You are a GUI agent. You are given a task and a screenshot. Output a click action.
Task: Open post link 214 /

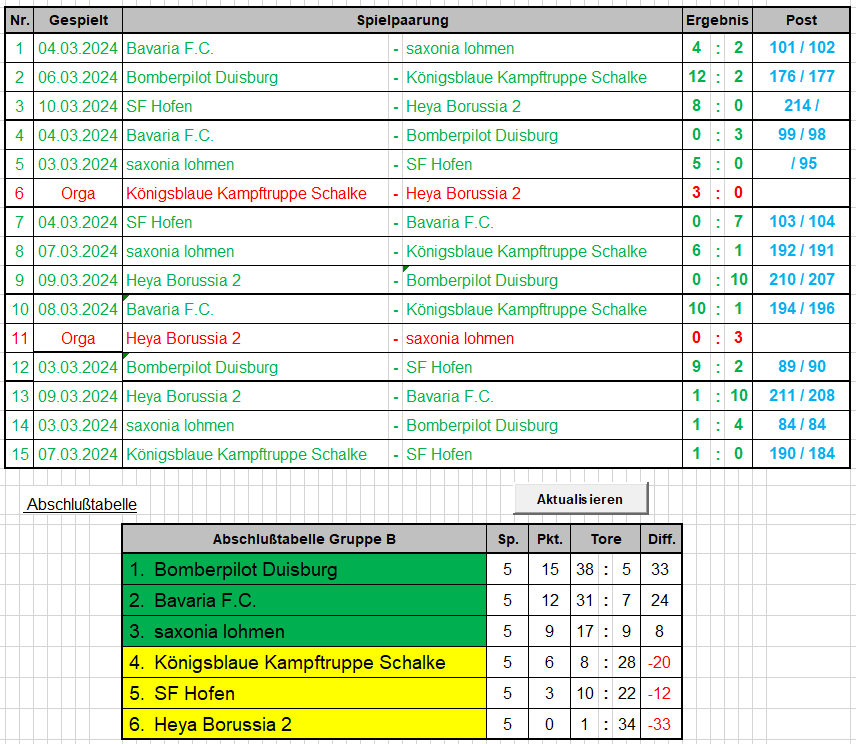coord(801,105)
